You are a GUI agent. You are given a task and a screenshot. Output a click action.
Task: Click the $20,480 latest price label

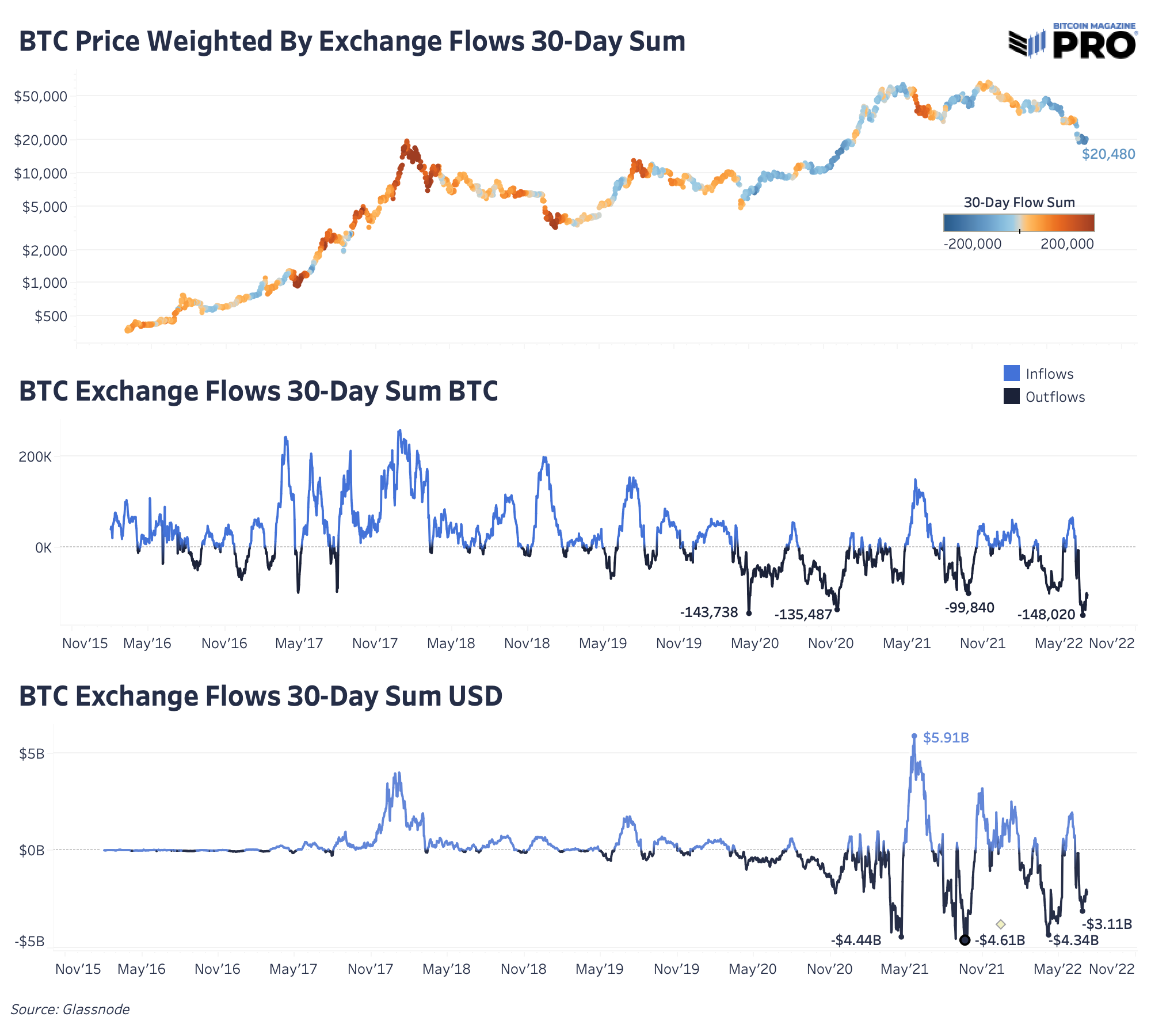tap(1108, 154)
